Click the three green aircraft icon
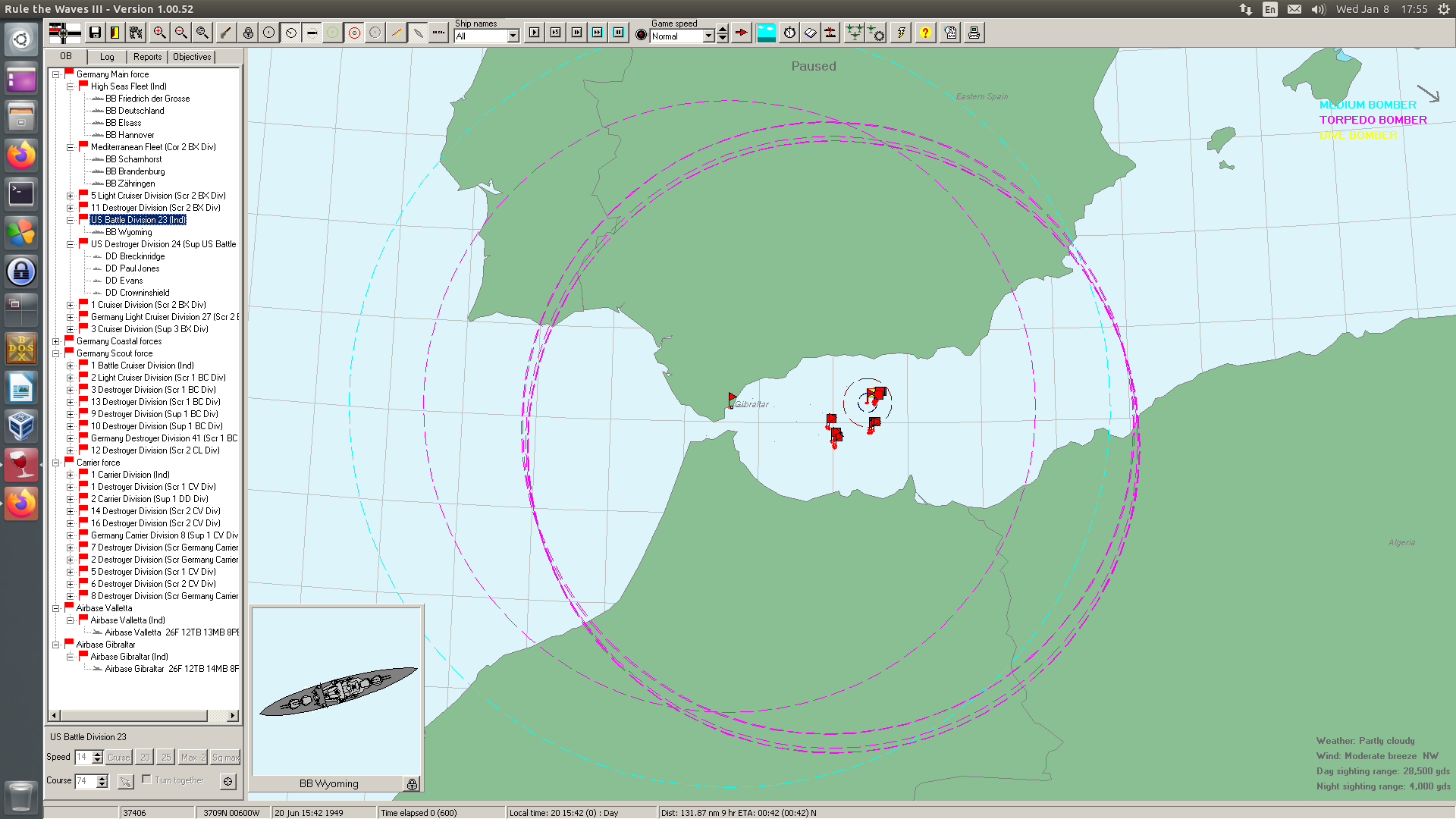 855,33
